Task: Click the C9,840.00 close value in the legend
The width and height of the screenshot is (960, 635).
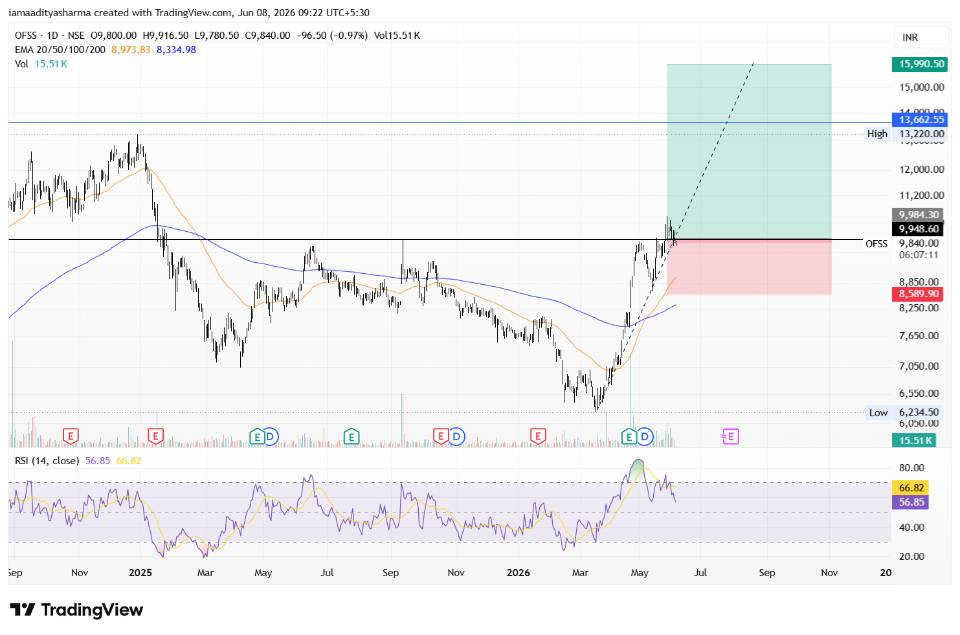Action: coord(268,36)
